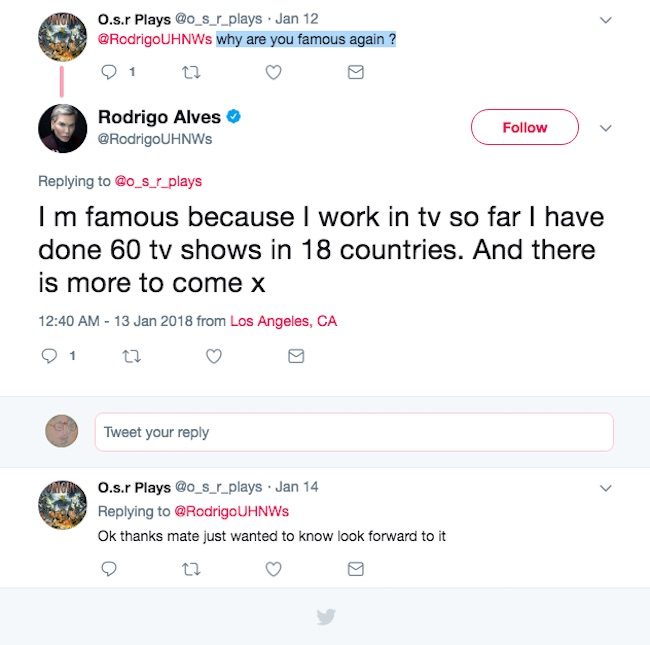
Task: Reply to Rodrigo Alves' main tweet
Action: (49, 356)
